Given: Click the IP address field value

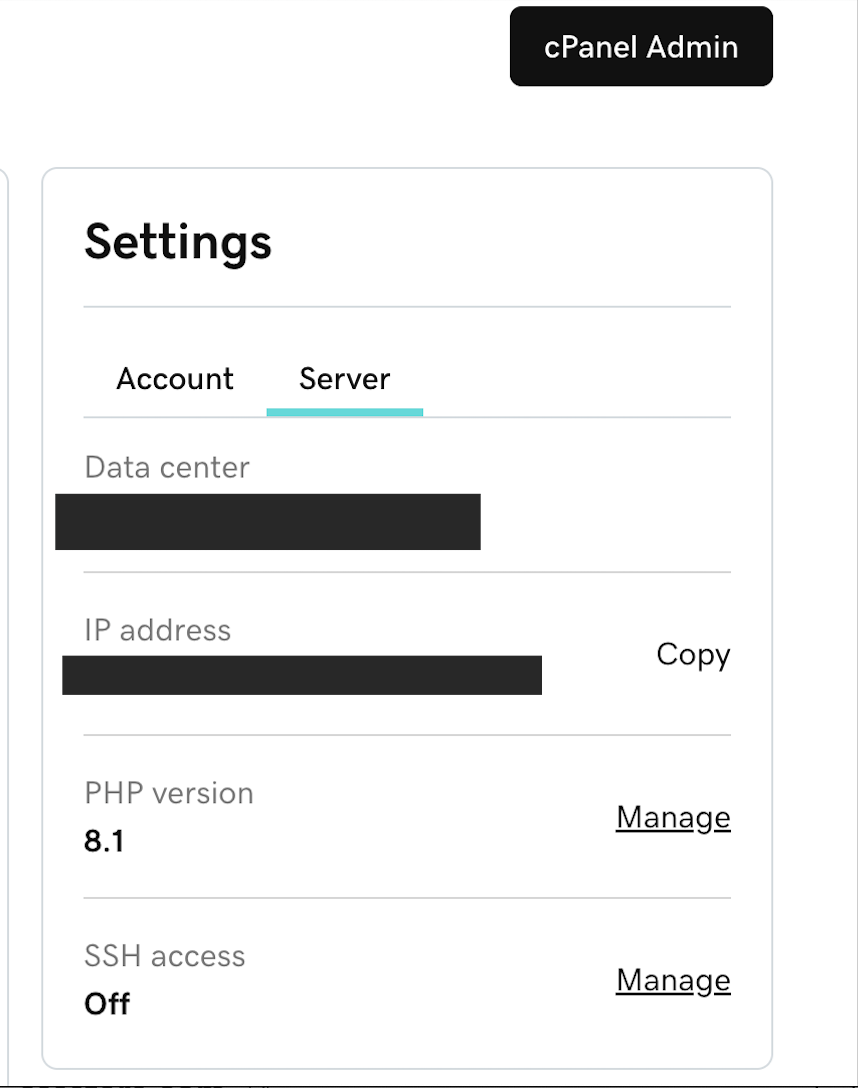Looking at the screenshot, I should (301, 675).
